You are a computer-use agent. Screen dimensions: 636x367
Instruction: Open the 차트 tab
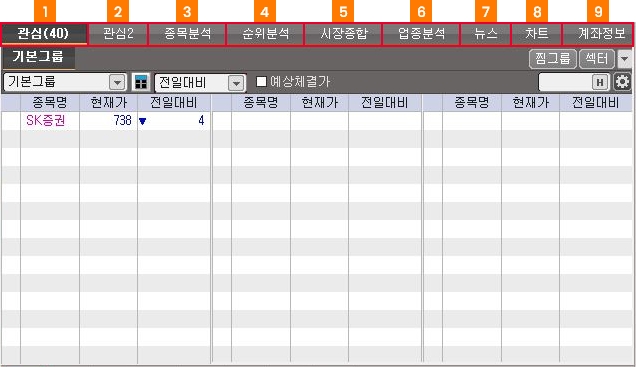(537, 34)
